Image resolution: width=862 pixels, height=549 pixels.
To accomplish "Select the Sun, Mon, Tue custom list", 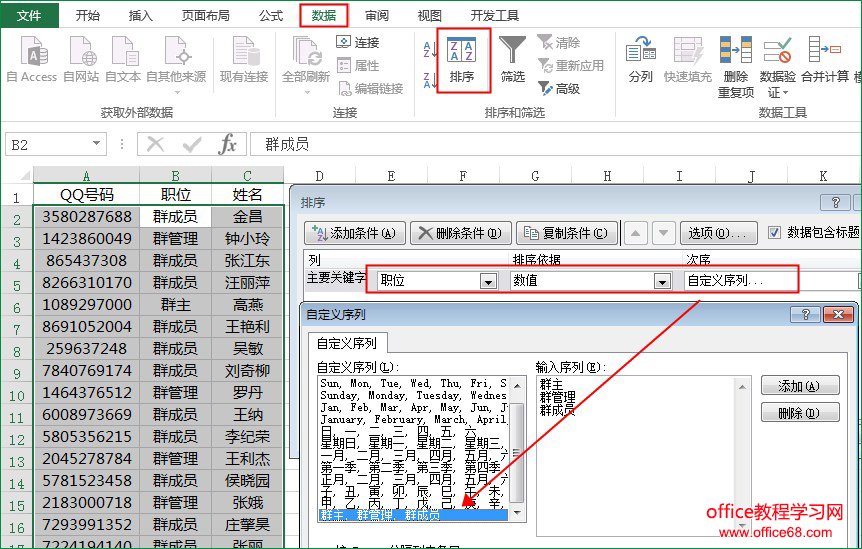I will click(x=413, y=383).
